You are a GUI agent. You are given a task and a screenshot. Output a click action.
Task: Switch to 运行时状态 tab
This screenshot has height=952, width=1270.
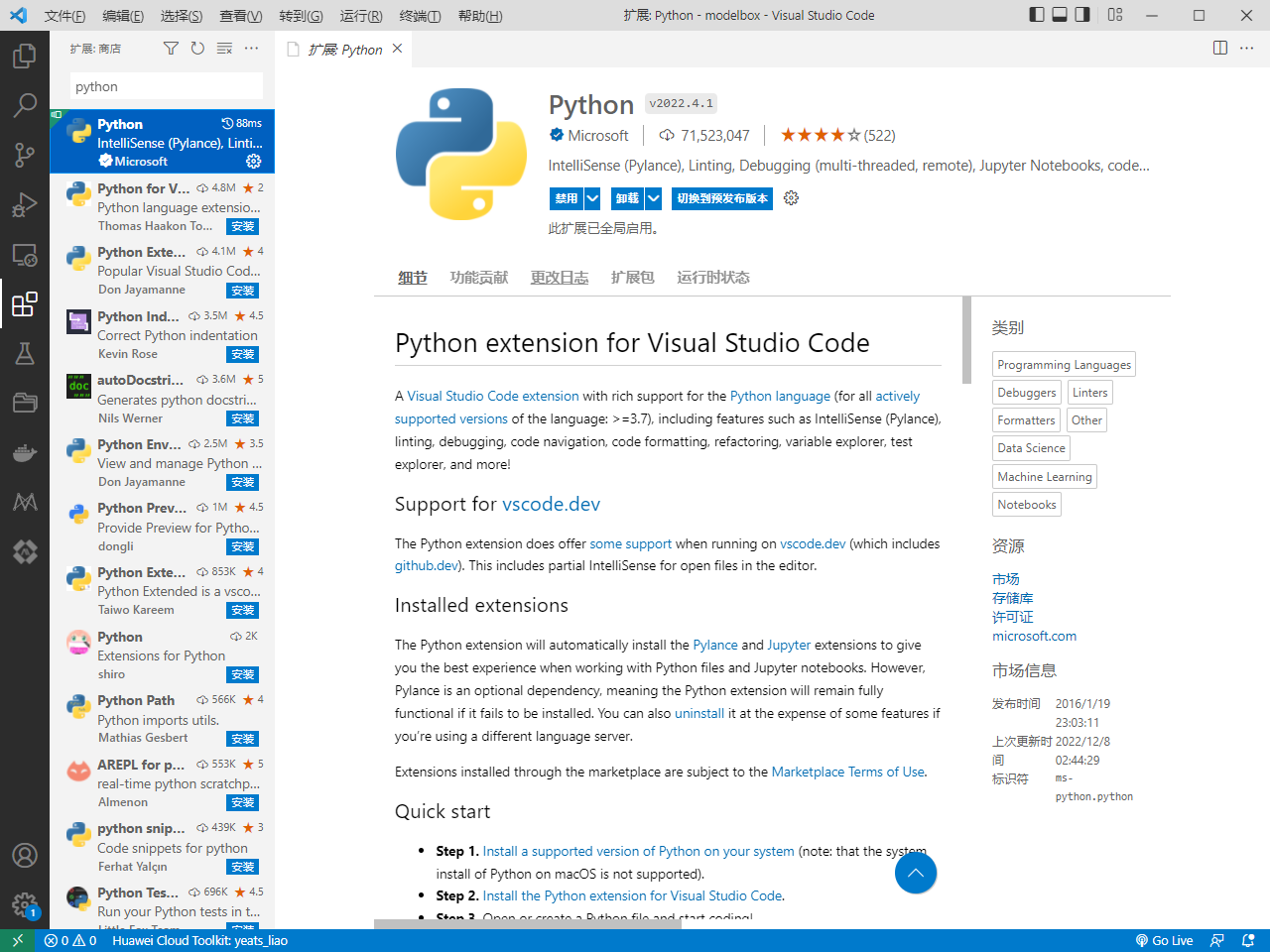tap(713, 278)
